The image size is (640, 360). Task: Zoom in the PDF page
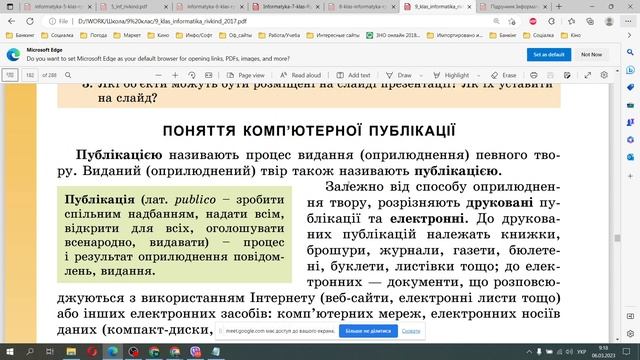(175, 76)
